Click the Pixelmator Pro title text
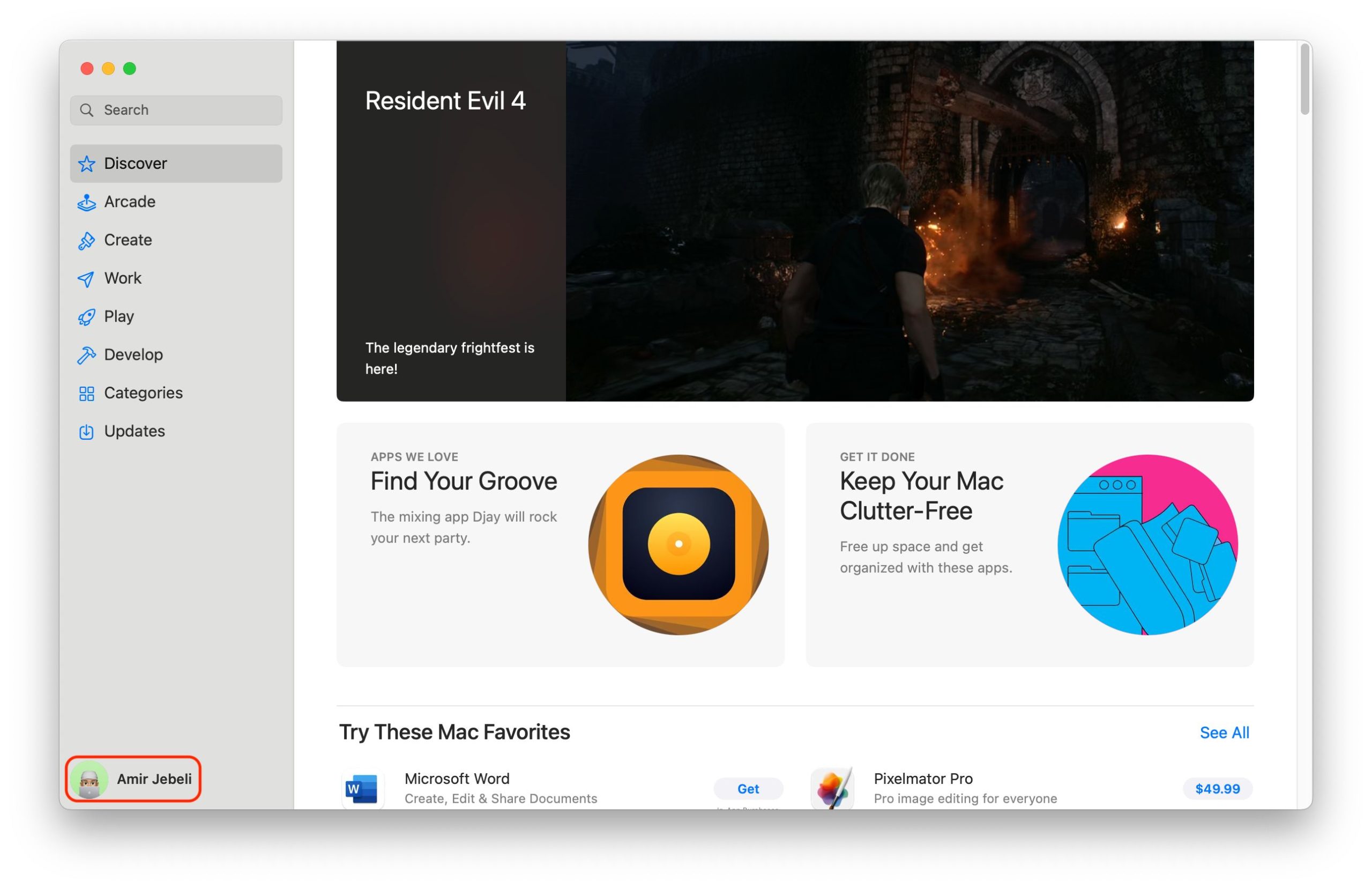Screen dimensions: 1372x888 (x=922, y=779)
